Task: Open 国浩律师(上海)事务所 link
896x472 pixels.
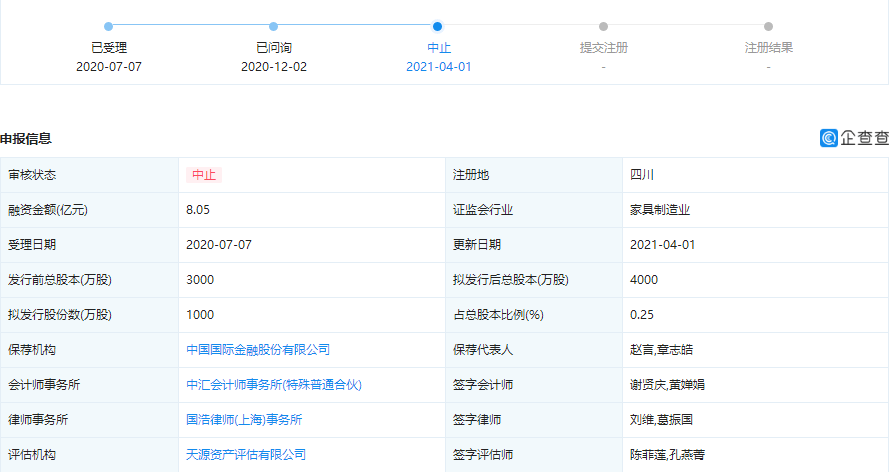Action: pos(244,420)
